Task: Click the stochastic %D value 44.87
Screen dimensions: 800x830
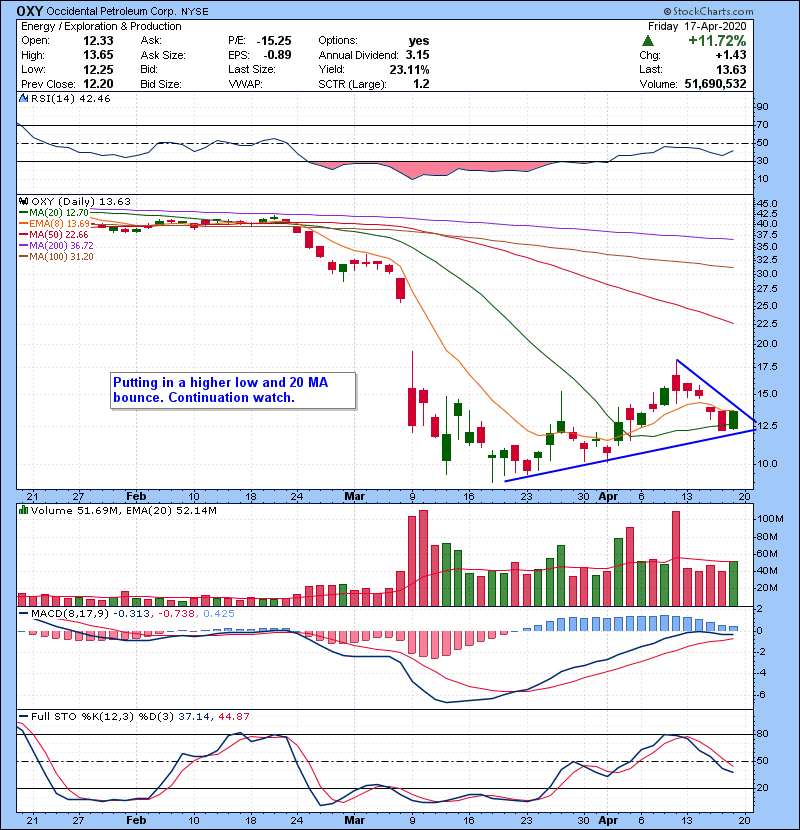Action: click(x=233, y=717)
